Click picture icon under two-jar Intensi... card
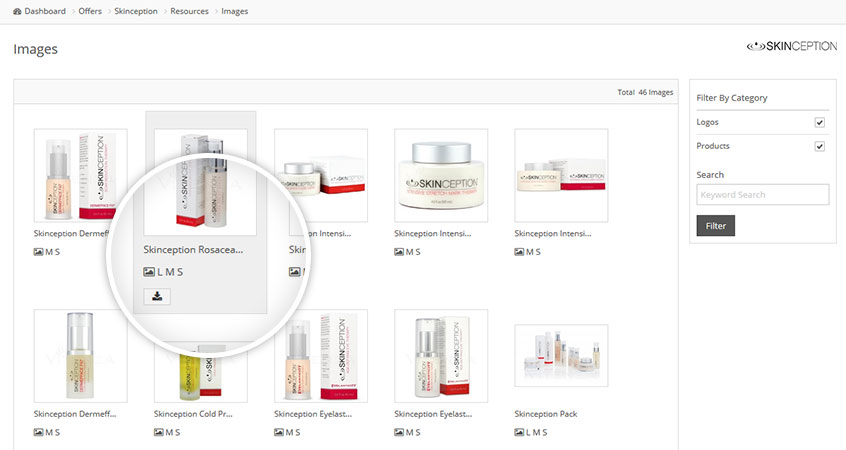Screen dimensions: 846x450 point(519,252)
